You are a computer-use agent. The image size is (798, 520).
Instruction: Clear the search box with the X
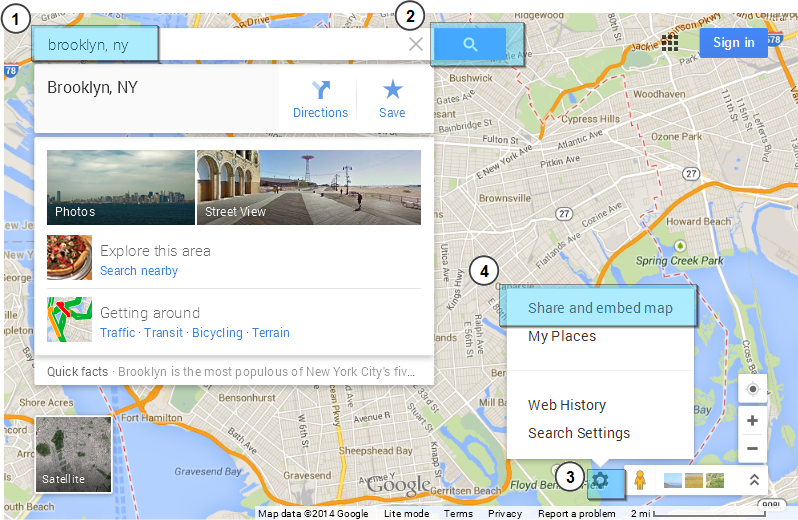pos(416,44)
